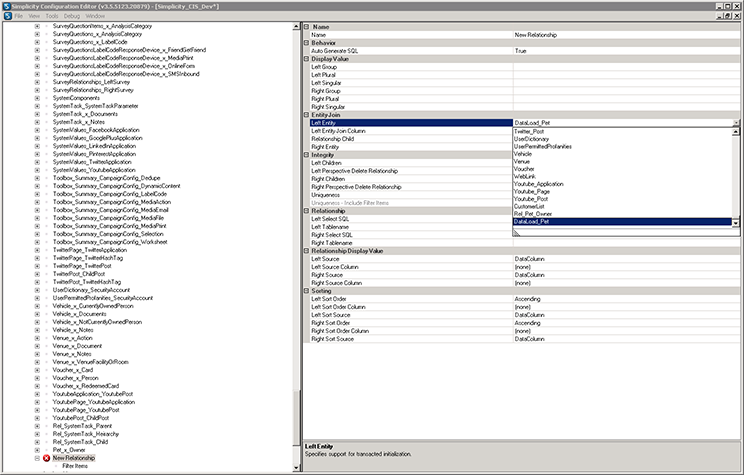Viewport: 744px width, 475px height.
Task: Click the dropdown list scroll-down arrow
Action: pos(735,223)
